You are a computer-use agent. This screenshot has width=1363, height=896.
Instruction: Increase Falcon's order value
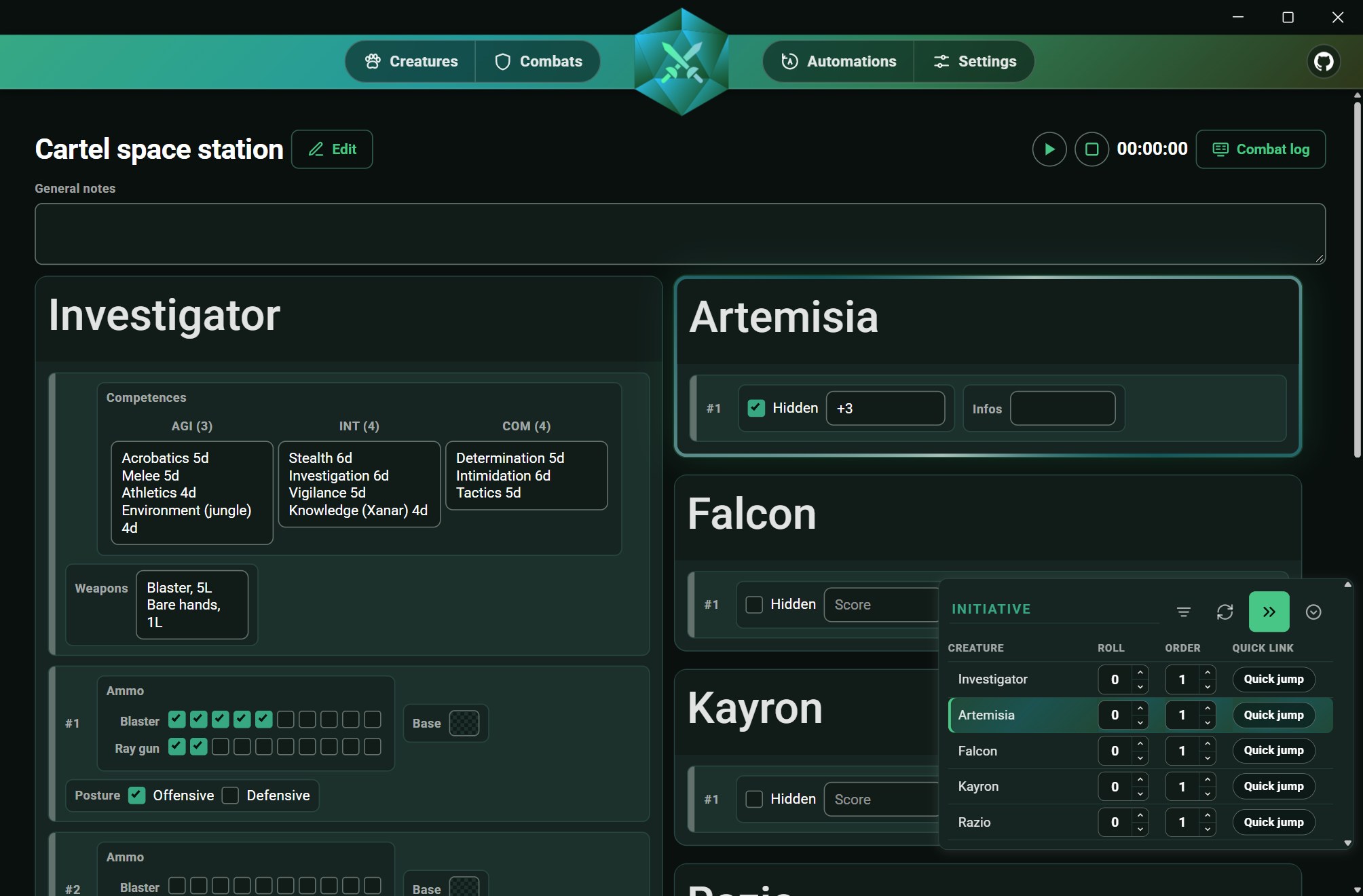click(x=1207, y=743)
